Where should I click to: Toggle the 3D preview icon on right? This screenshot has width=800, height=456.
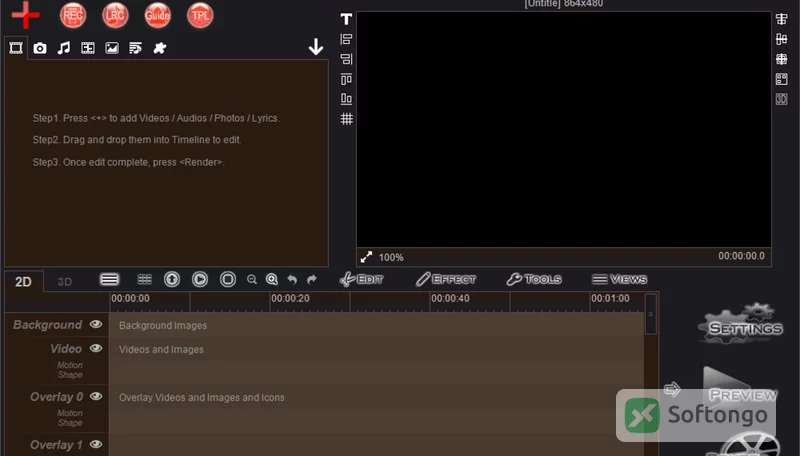[x=782, y=99]
